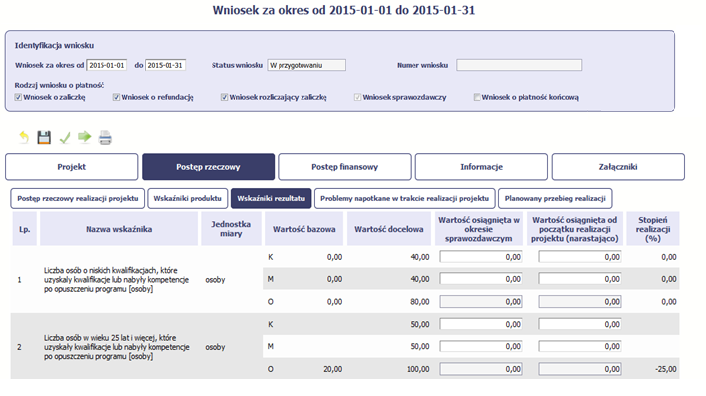
Task: Edit indicator 2 row M cumulative value
Action: pyautogui.click(x=580, y=346)
